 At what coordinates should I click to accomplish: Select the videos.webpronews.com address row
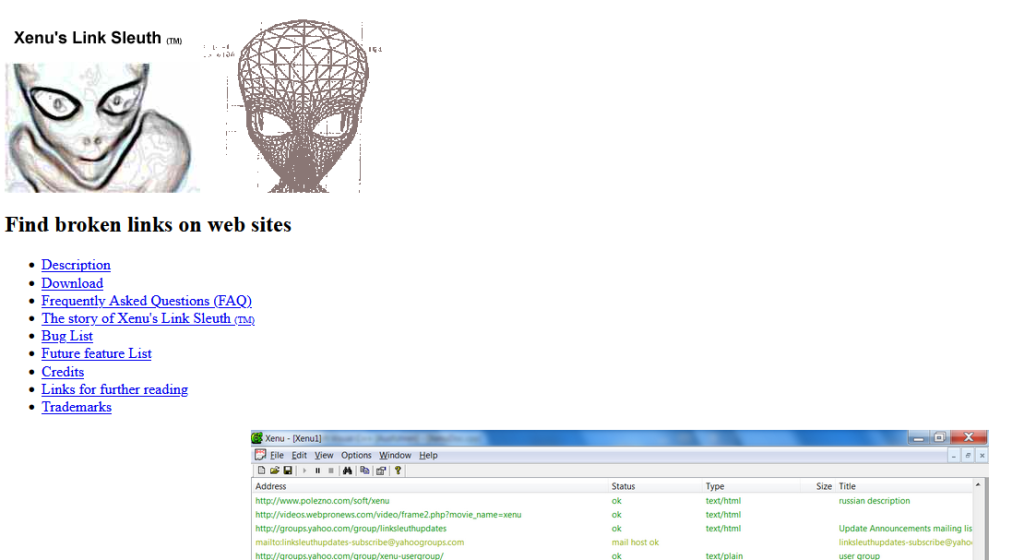coord(388,515)
